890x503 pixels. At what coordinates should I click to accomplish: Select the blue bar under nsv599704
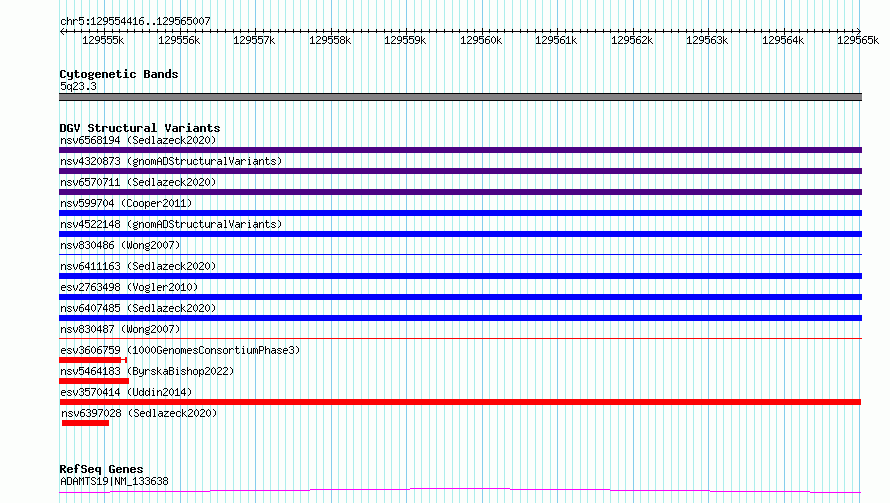pyautogui.click(x=460, y=213)
